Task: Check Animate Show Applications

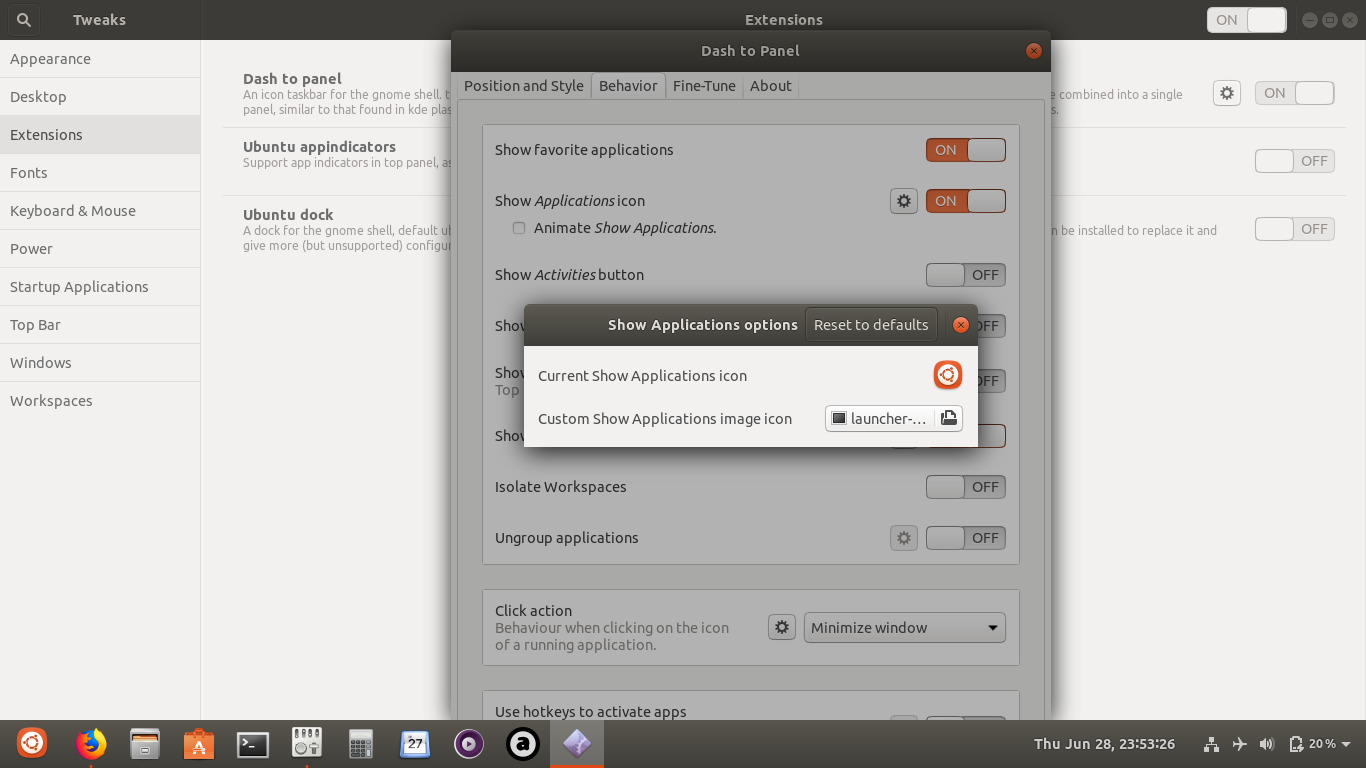Action: 519,227
